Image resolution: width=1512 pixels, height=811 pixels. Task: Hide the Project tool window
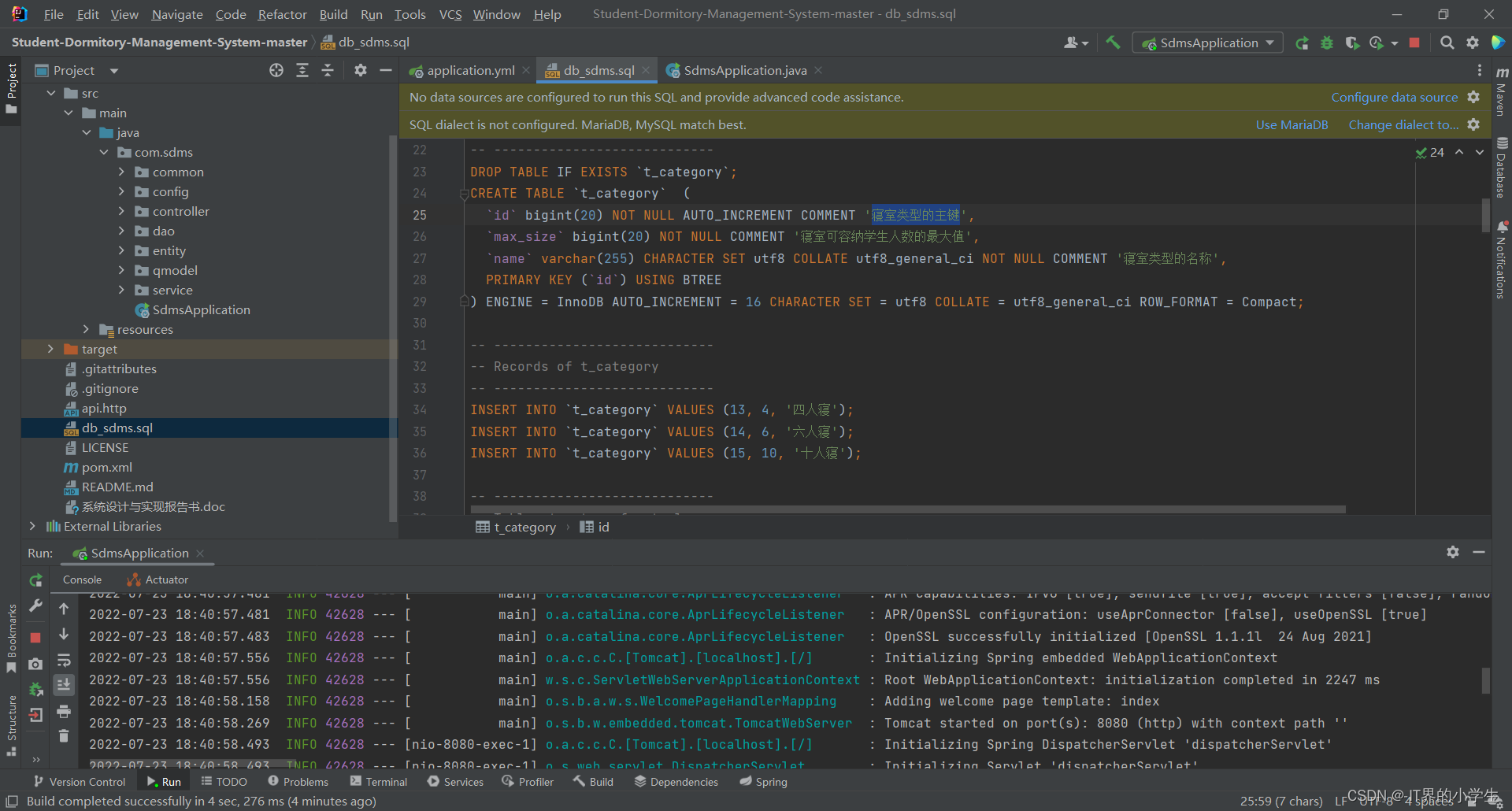pyautogui.click(x=386, y=70)
